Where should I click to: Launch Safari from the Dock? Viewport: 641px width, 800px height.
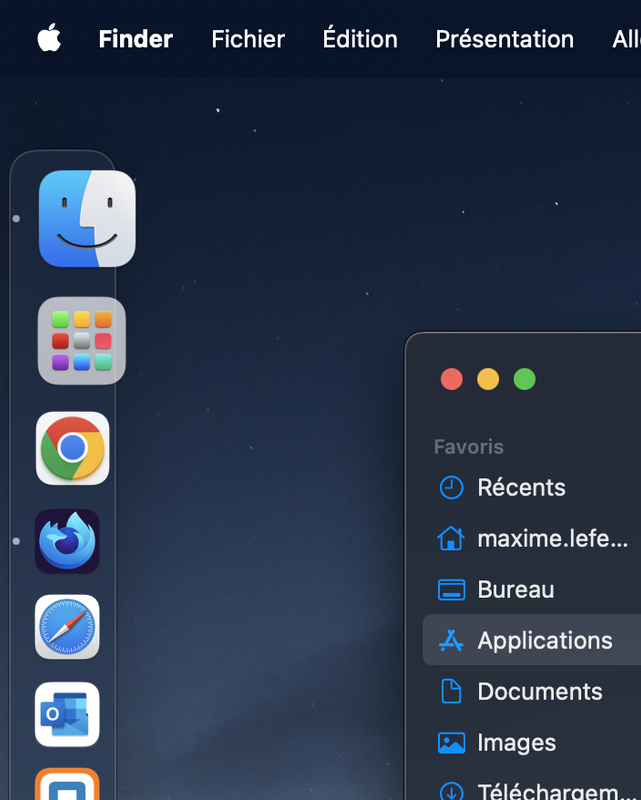pyautogui.click(x=67, y=627)
